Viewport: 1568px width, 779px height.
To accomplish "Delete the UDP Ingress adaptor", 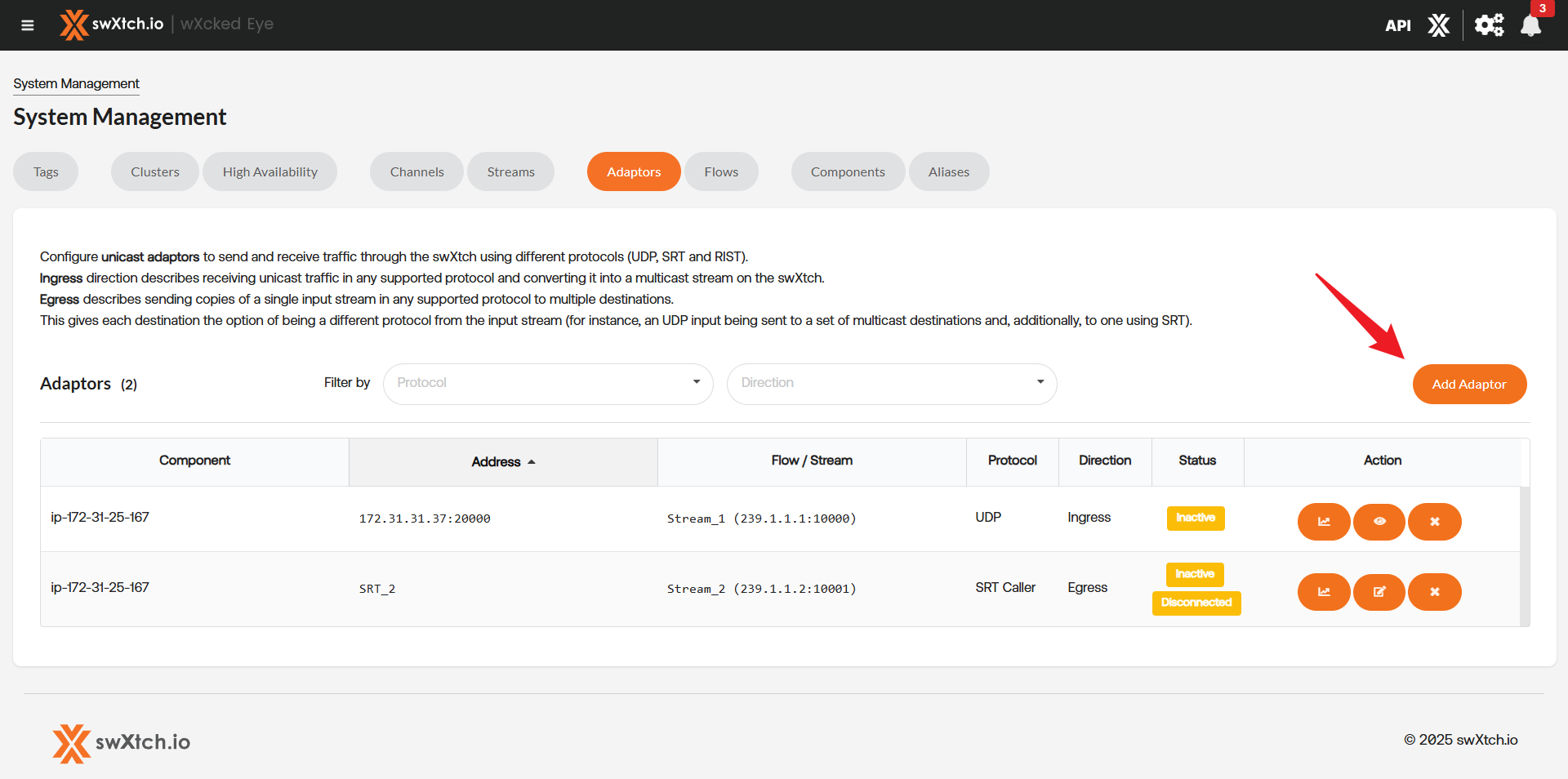I will point(1434,522).
